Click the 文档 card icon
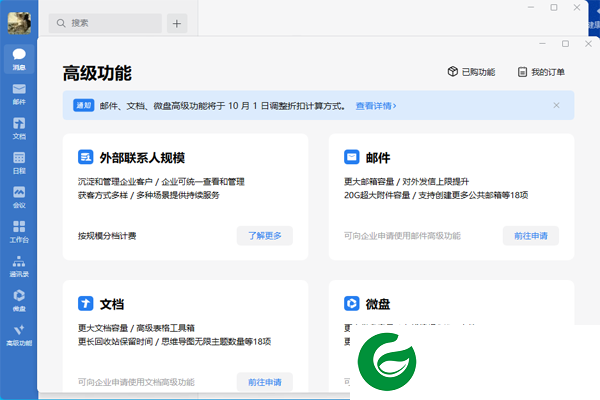Image resolution: width=600 pixels, height=400 pixels. coord(85,304)
